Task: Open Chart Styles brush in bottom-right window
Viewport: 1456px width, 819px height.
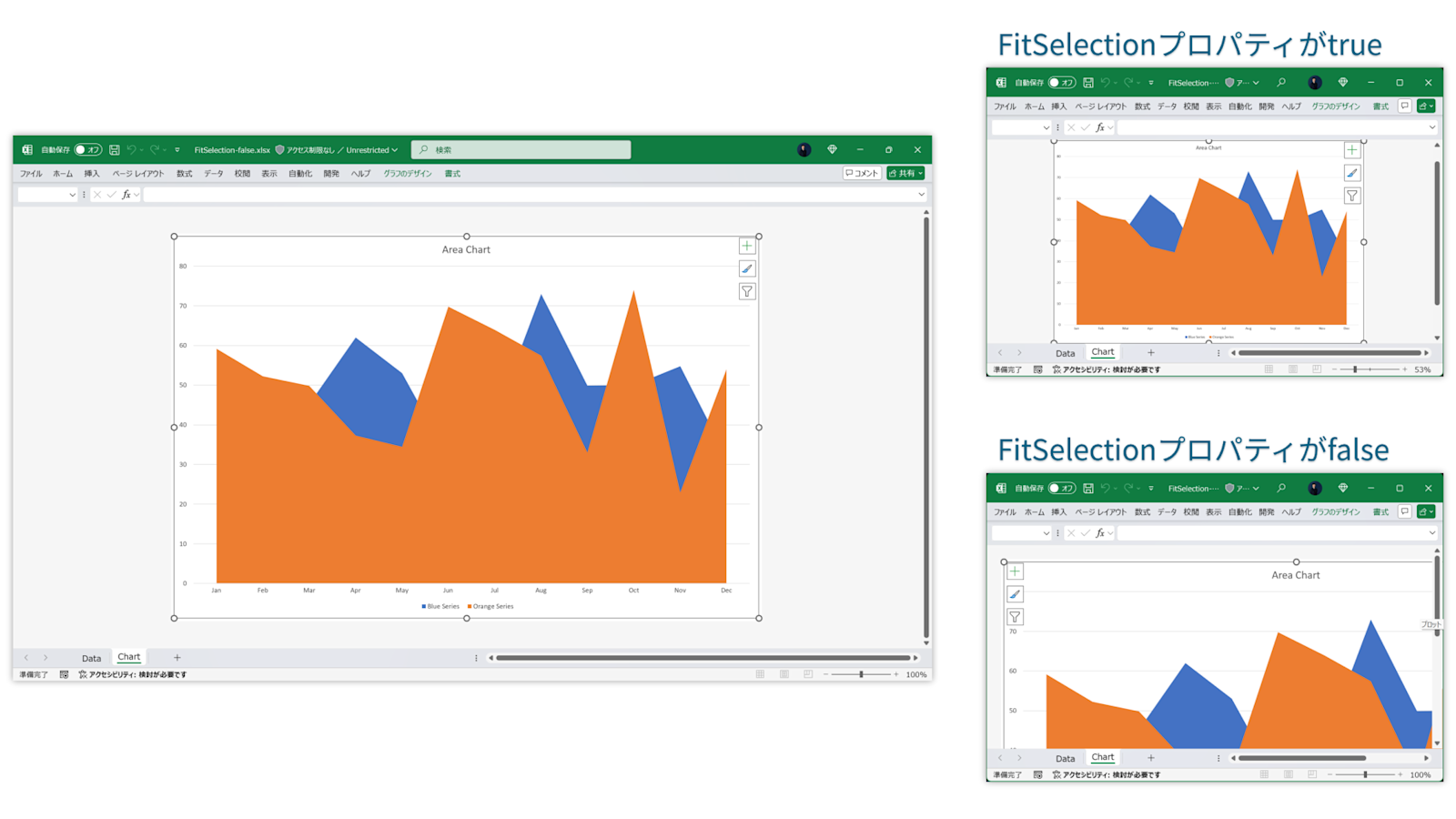Action: point(1015,594)
